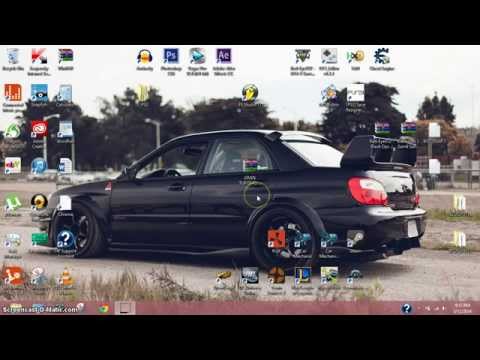Launch the red Rust game icon

tap(276, 239)
